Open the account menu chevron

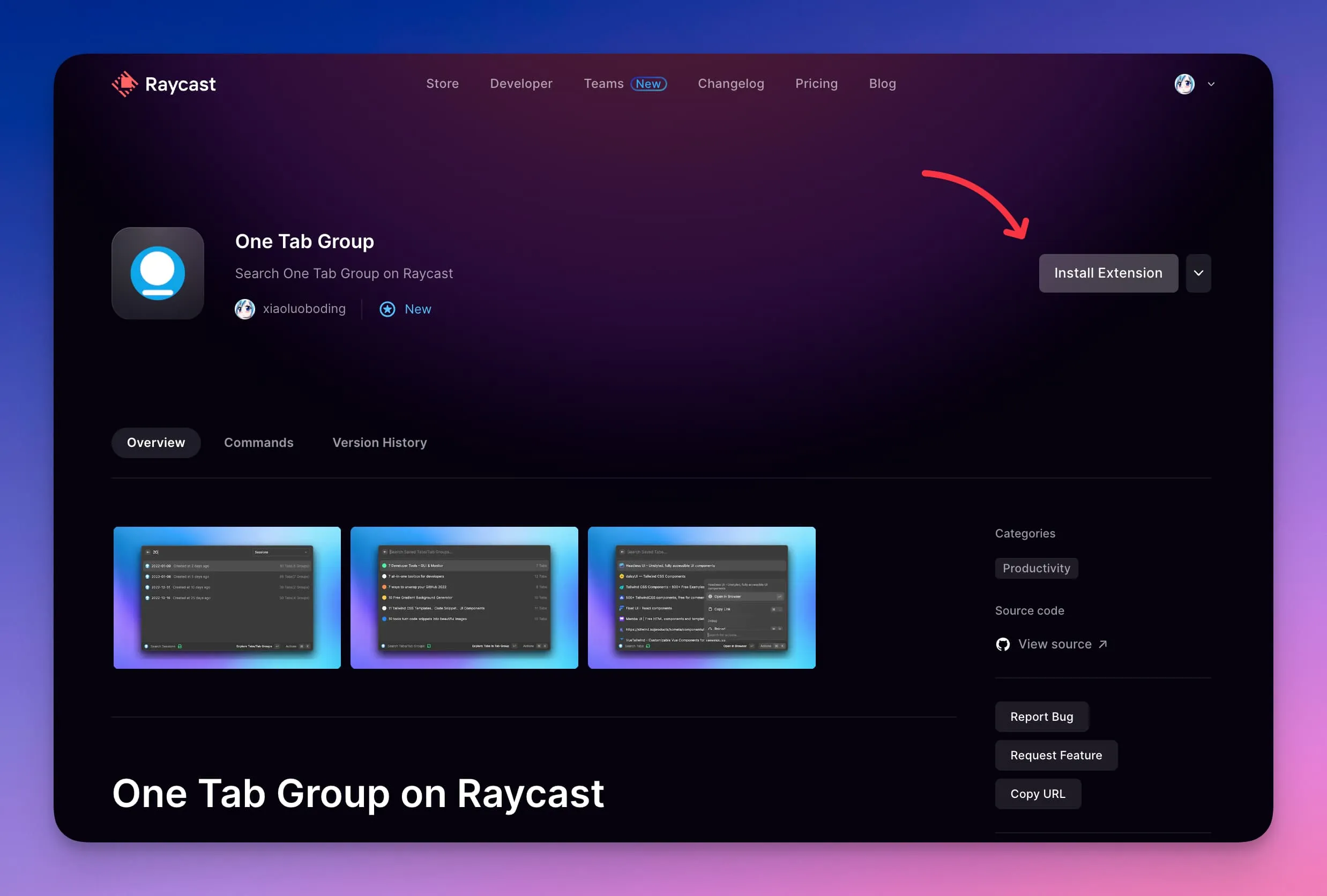(1212, 84)
